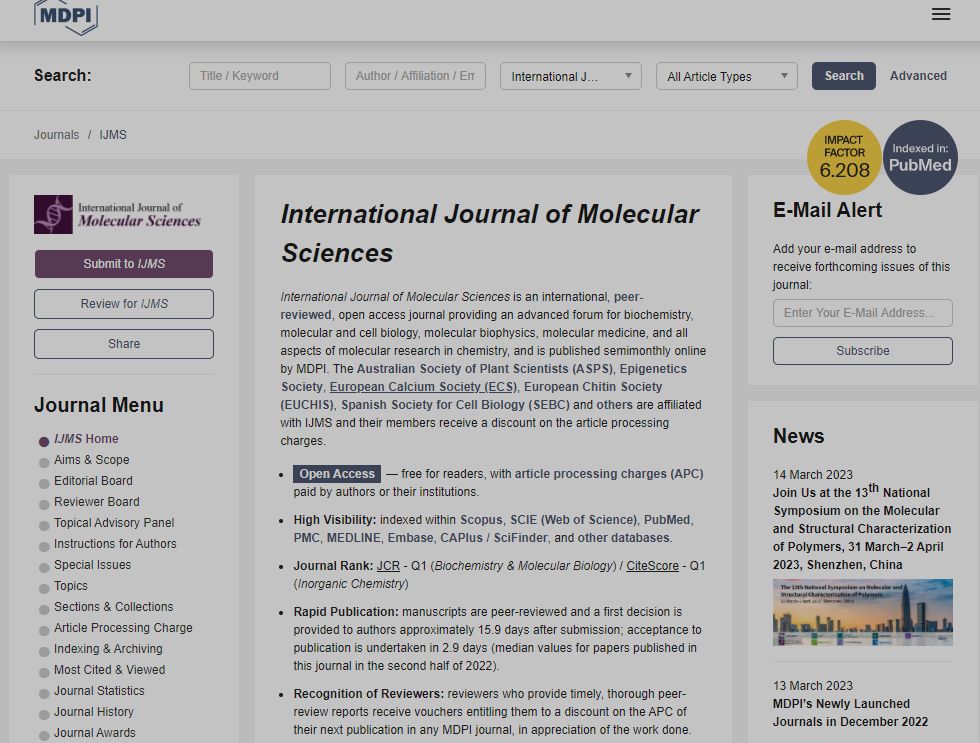Image resolution: width=980 pixels, height=743 pixels.
Task: Click the Subscribe button under E-Mail Alert
Action: click(x=862, y=350)
